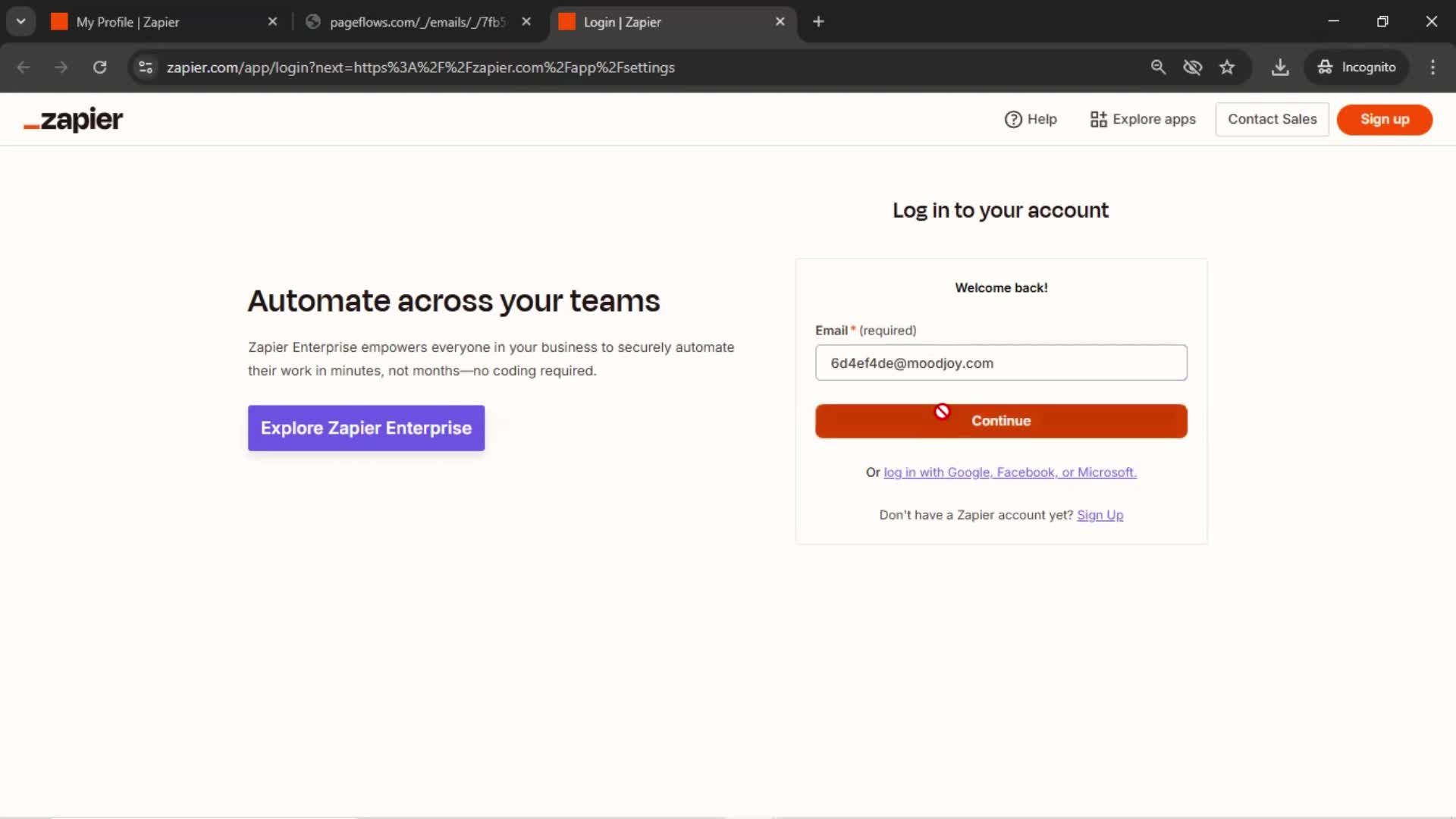
Task: Open Explore apps in the header
Action: click(1143, 119)
